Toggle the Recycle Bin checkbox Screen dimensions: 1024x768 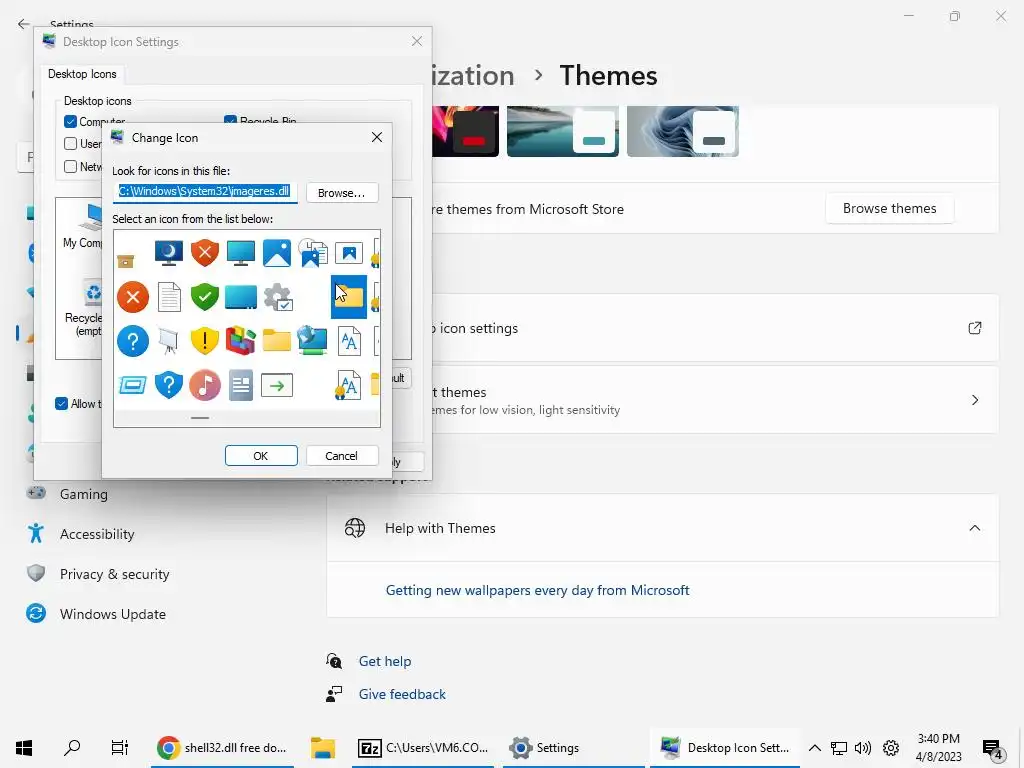click(x=230, y=120)
